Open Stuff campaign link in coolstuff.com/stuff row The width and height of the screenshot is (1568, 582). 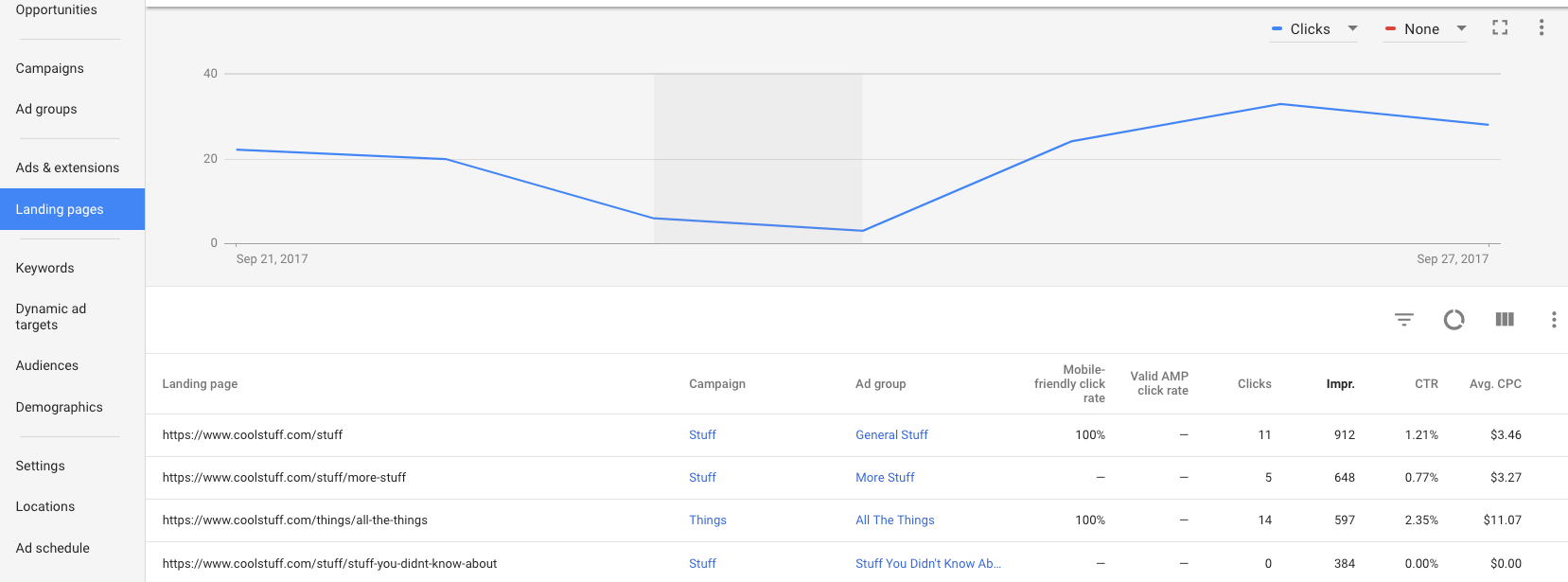(x=702, y=435)
